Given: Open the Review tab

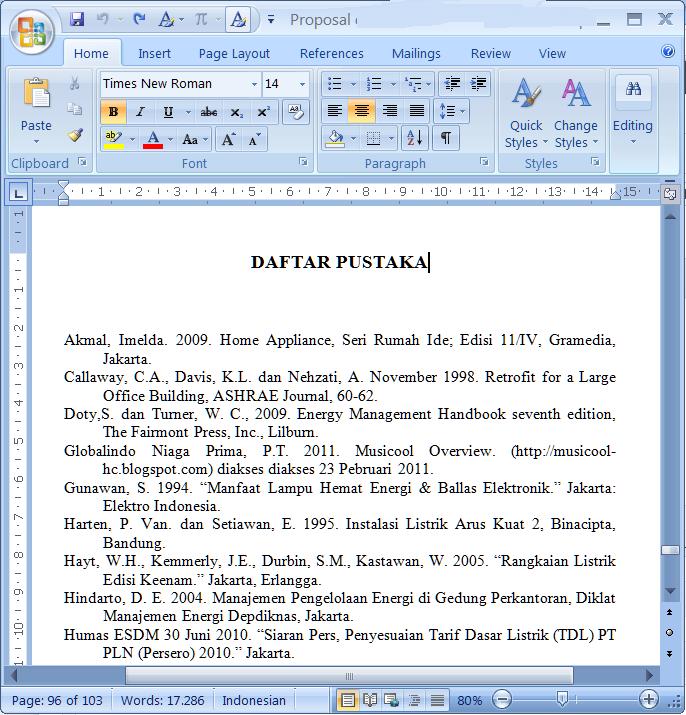Looking at the screenshot, I should 490,53.
